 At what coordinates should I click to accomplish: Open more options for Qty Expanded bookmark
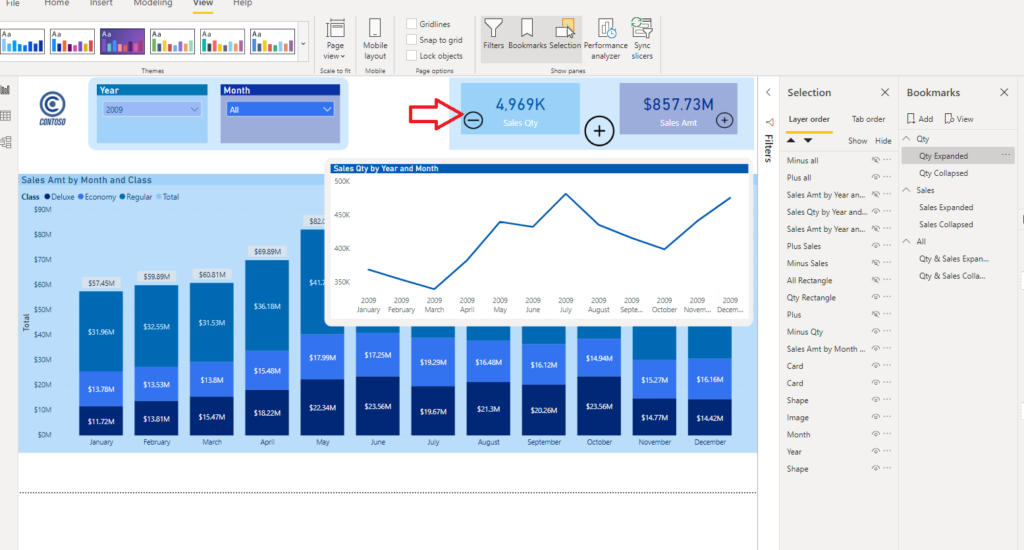1006,155
